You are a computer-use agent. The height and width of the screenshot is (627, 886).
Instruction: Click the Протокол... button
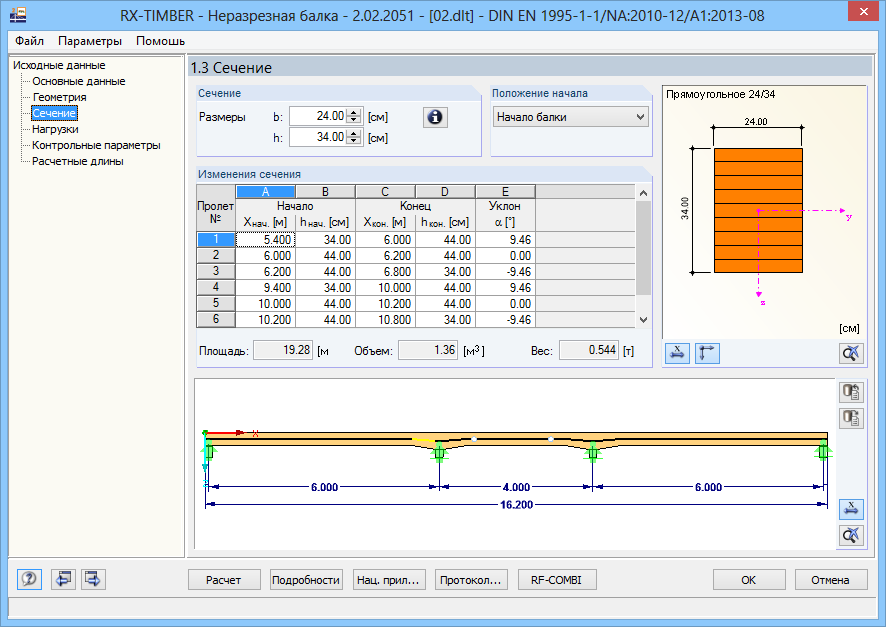pos(471,580)
